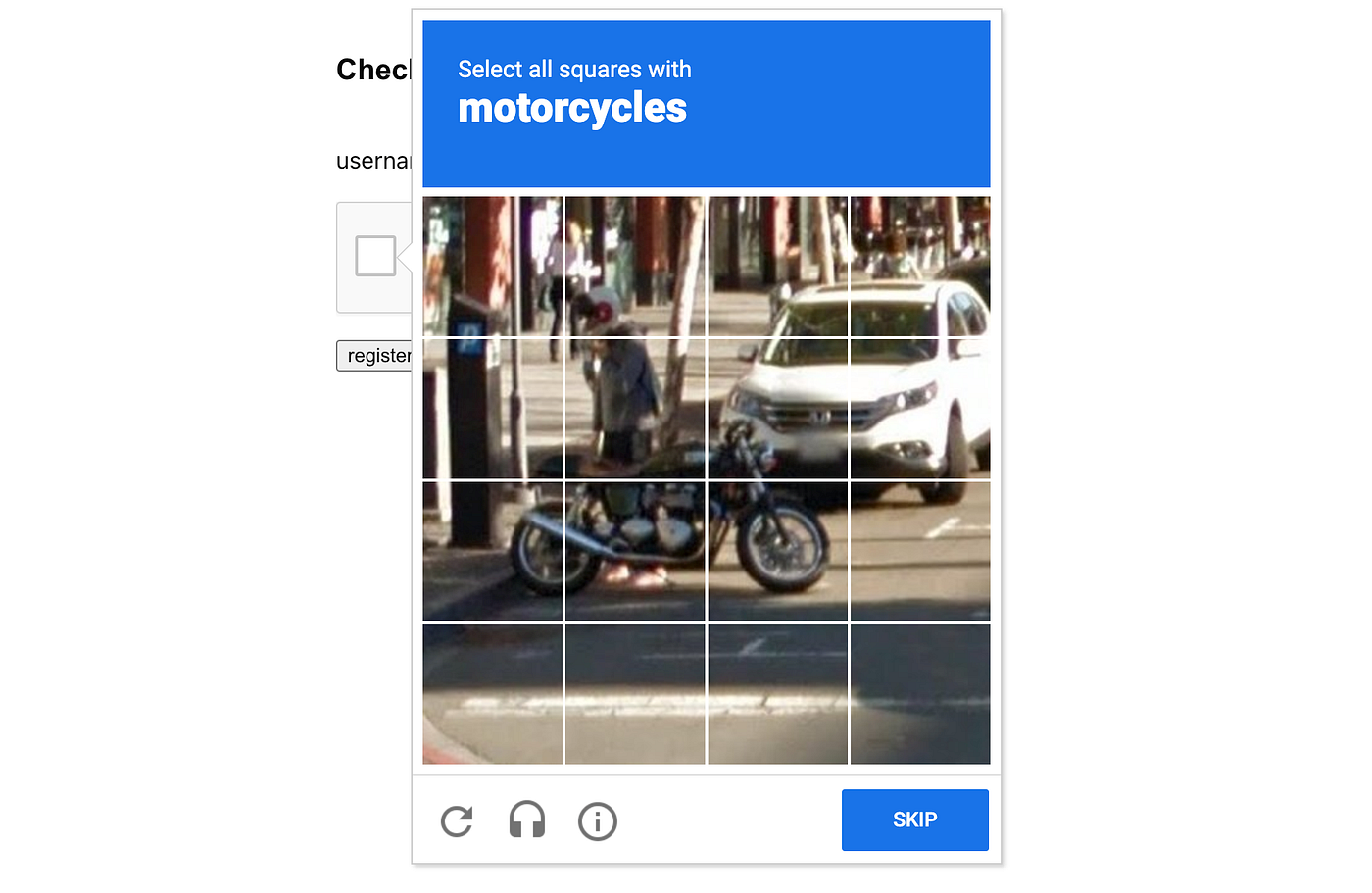Open the help info icon
The height and width of the screenshot is (893, 1372).
[598, 821]
